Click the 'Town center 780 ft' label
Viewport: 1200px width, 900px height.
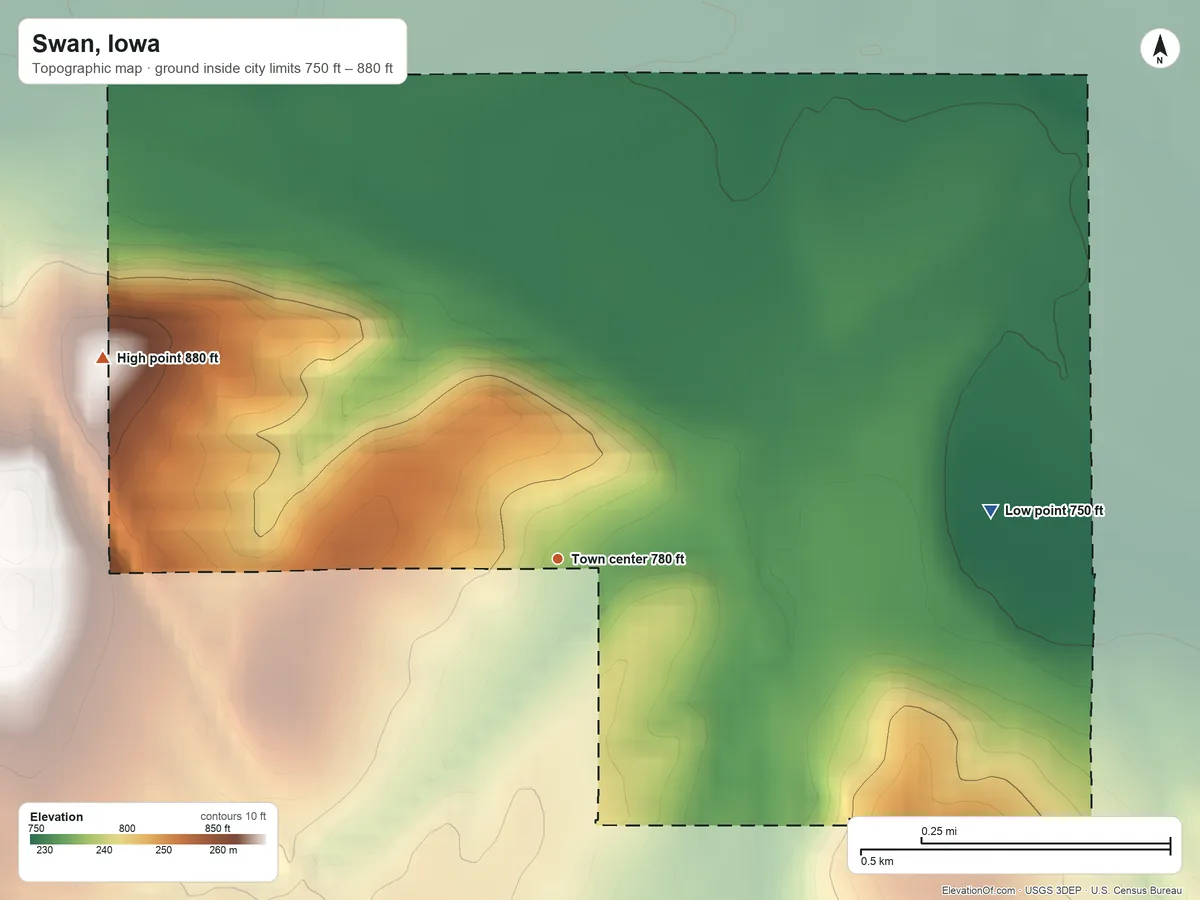click(x=628, y=559)
